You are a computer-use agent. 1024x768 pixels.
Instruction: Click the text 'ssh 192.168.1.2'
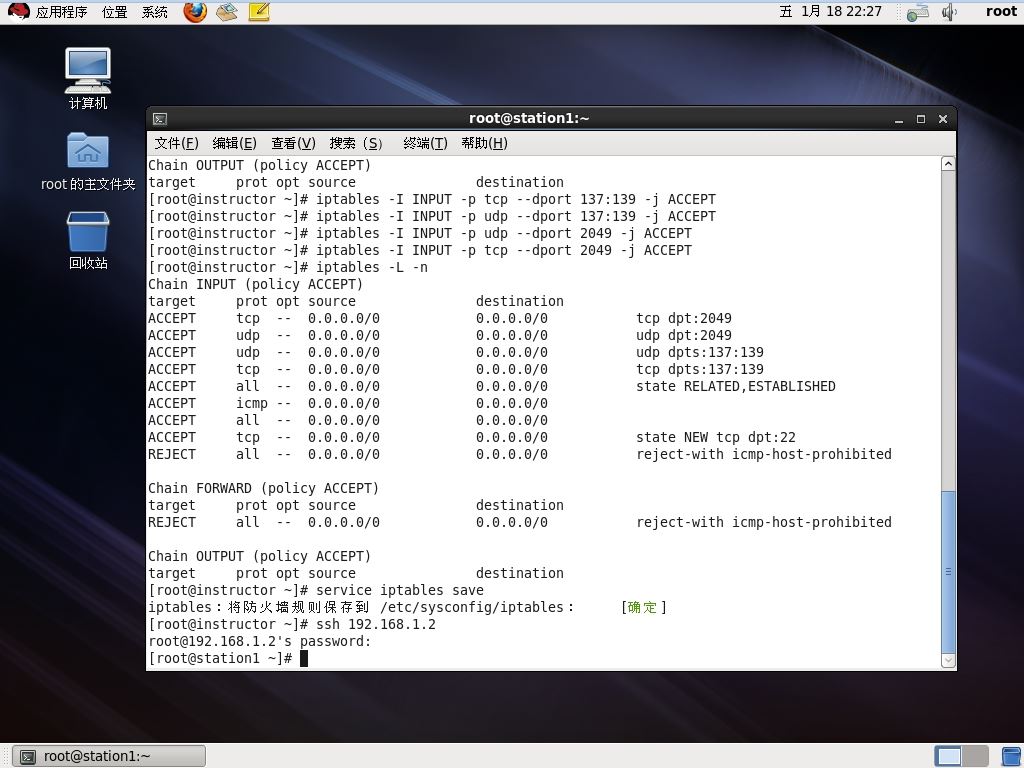coord(376,624)
